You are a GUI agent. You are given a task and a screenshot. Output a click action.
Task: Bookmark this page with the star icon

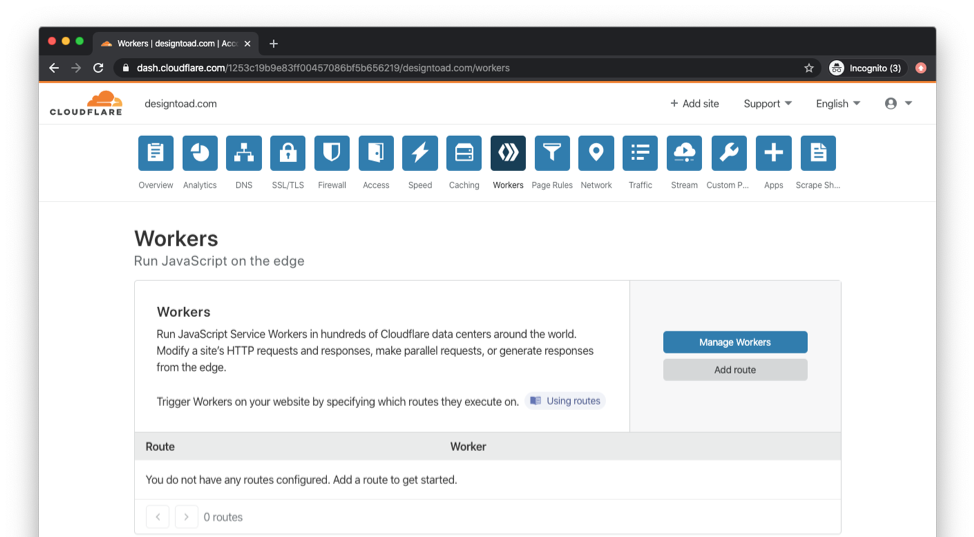tap(809, 68)
